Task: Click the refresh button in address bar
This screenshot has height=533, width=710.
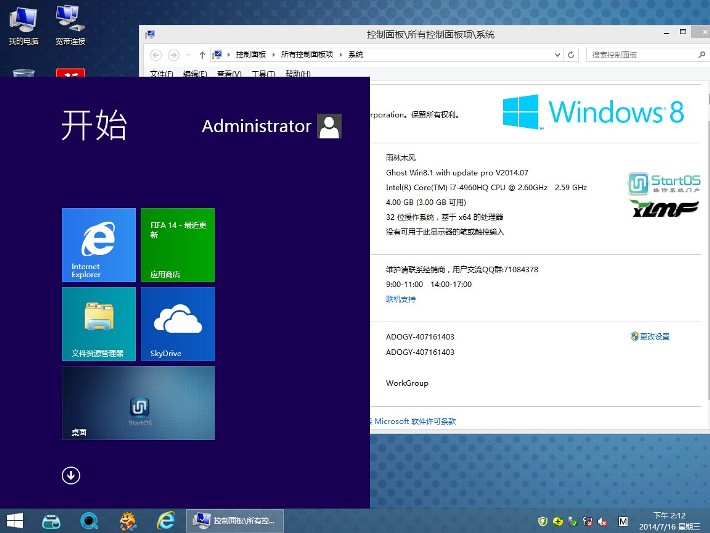Action: (571, 55)
